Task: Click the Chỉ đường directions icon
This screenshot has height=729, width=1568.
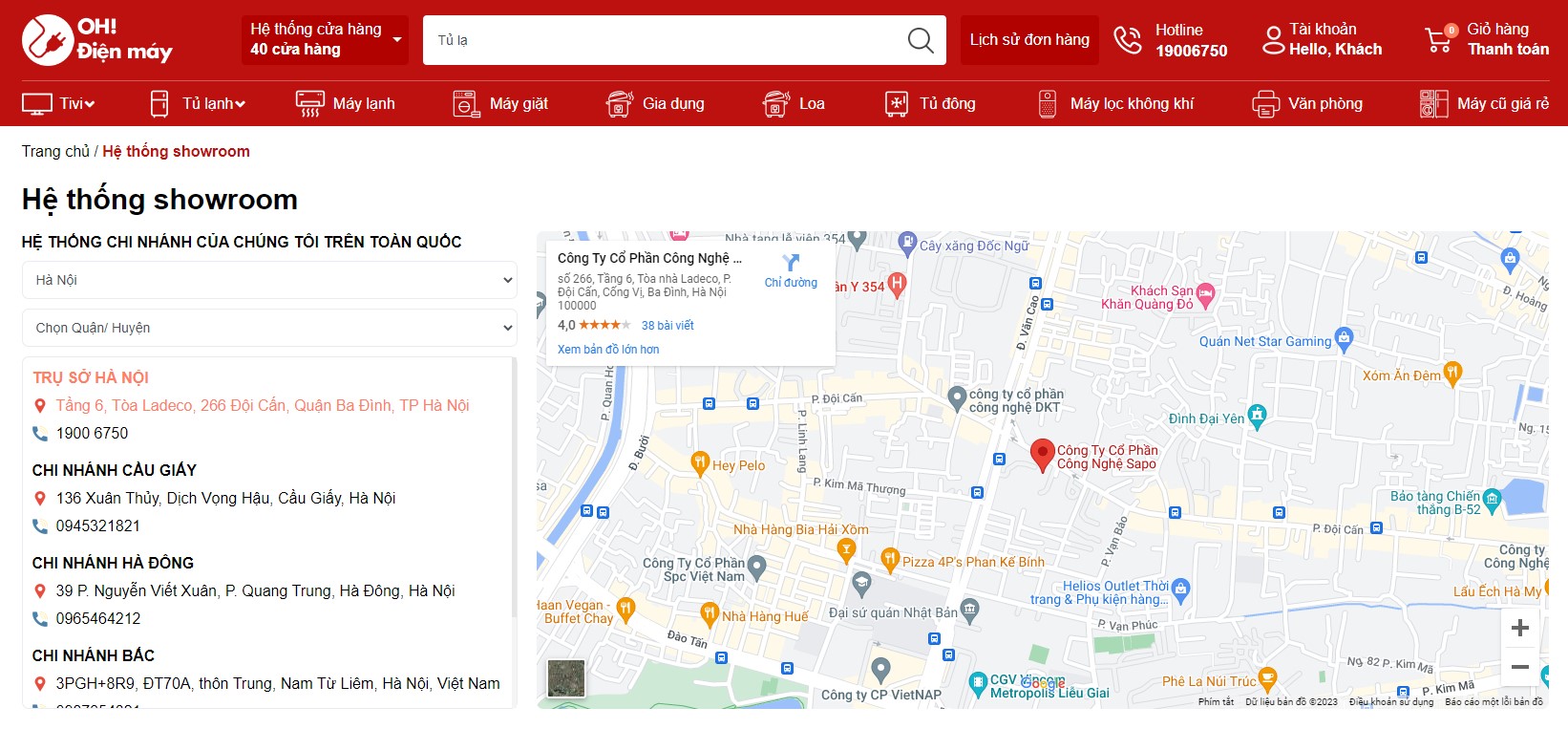Action: point(791,262)
